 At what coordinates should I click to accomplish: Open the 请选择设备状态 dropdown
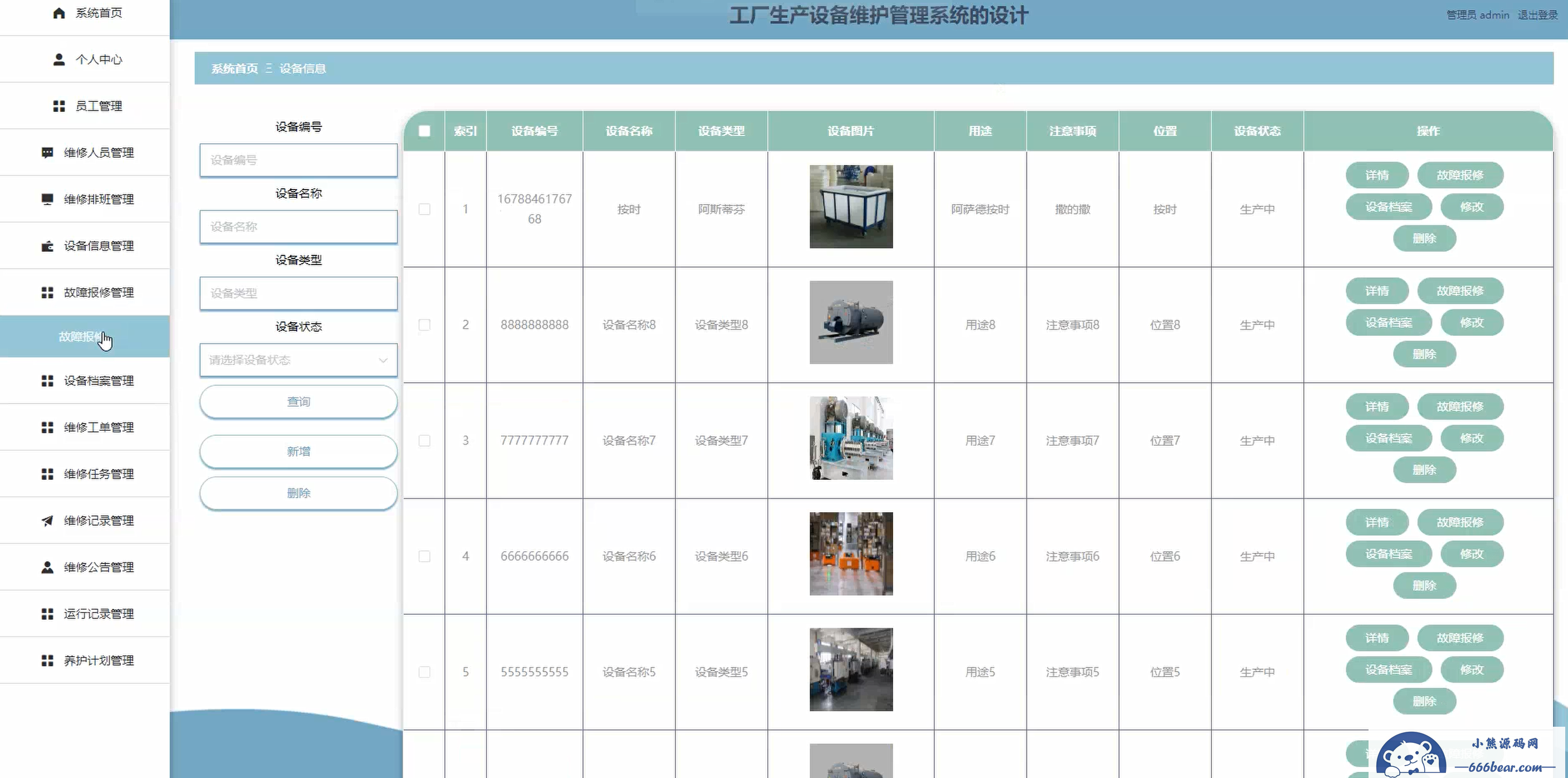(298, 361)
